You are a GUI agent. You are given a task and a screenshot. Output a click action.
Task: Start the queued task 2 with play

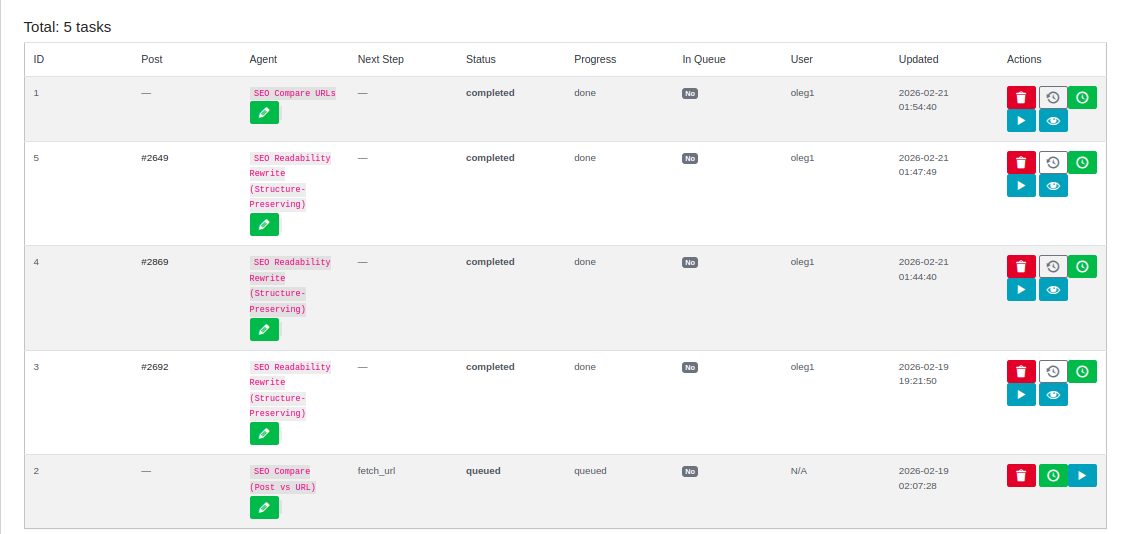tap(1082, 476)
